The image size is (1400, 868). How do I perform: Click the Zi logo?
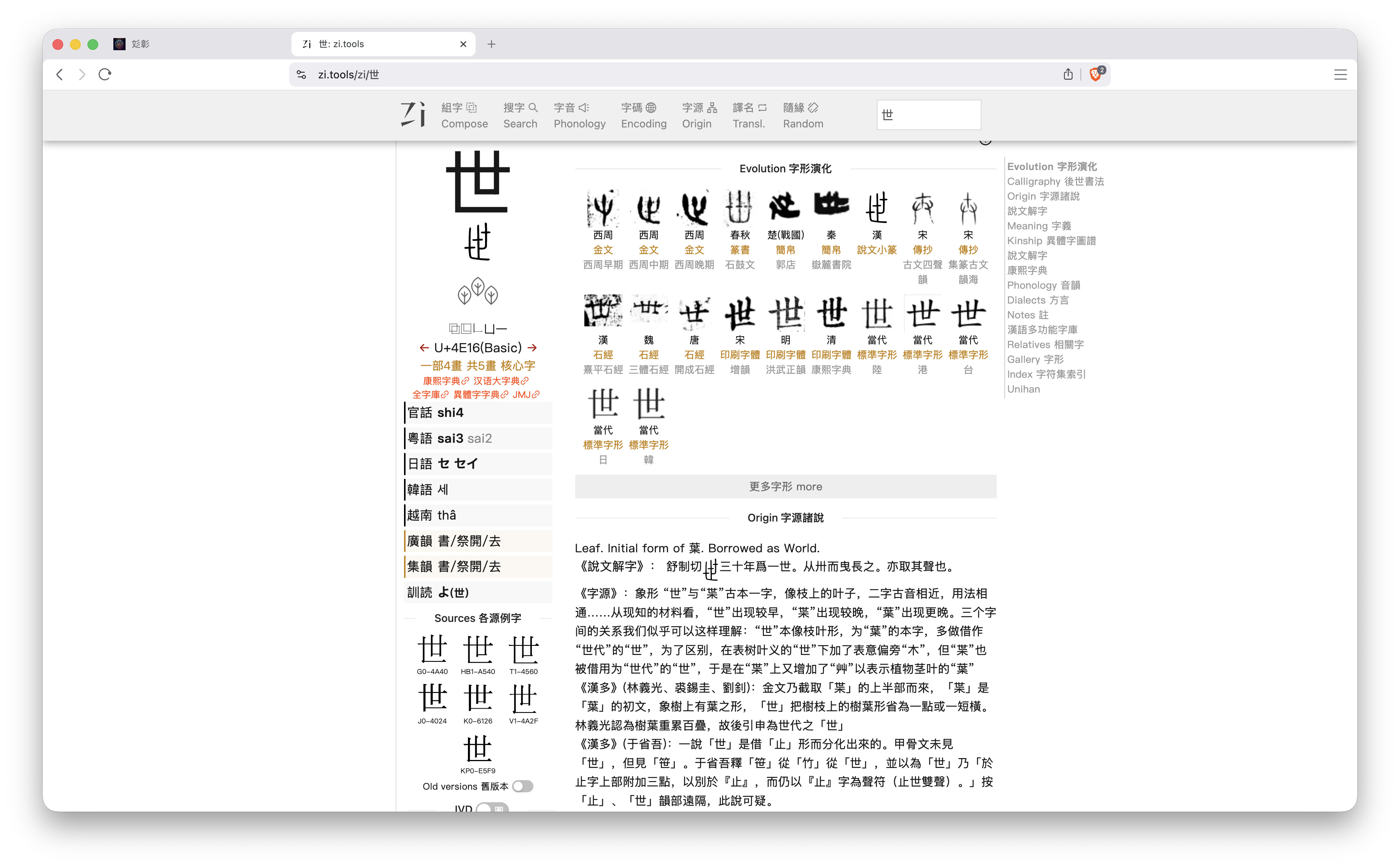point(413,114)
